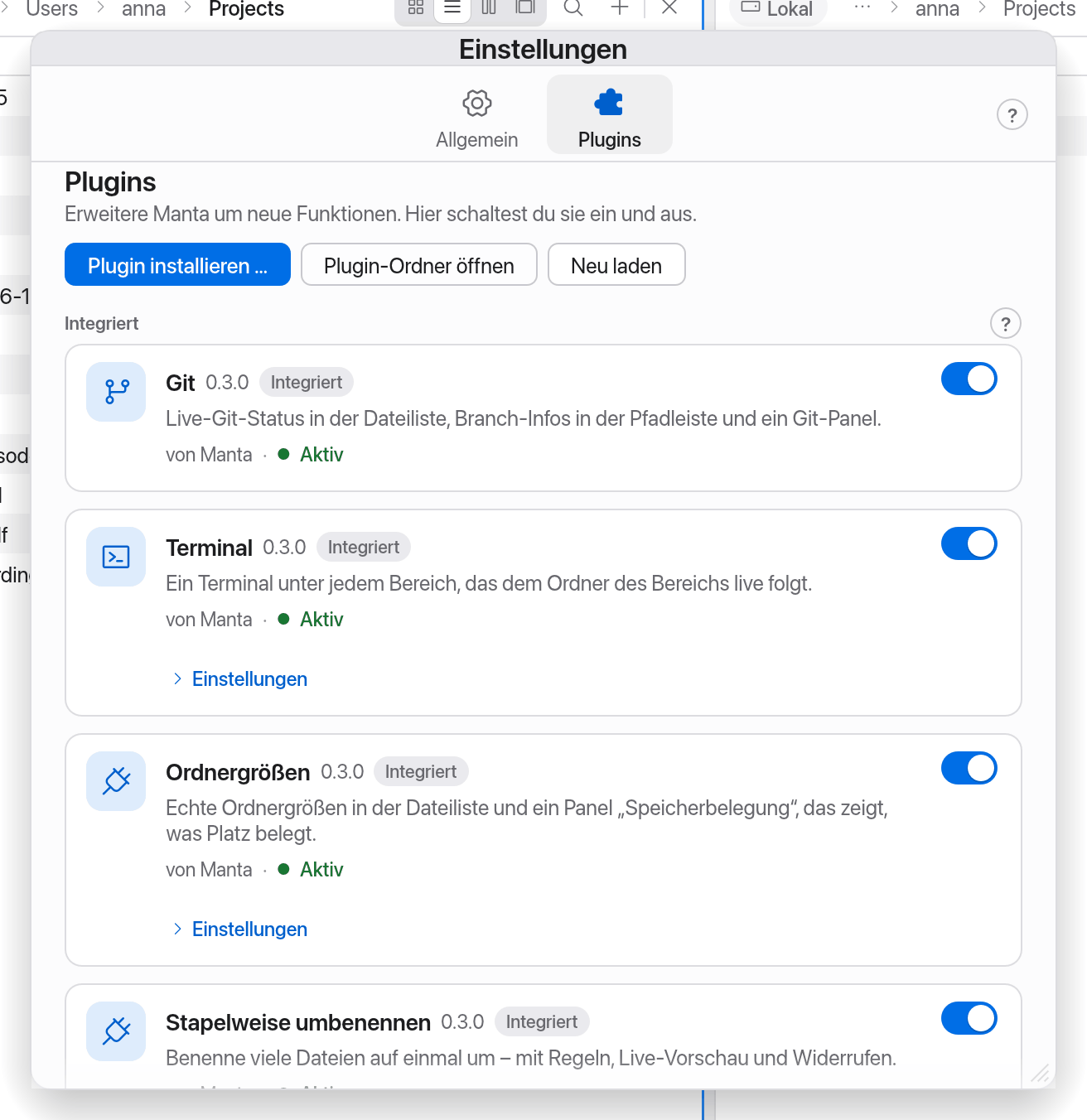Expand Einstellungen under the Terminal plugin
The height and width of the screenshot is (1120, 1087).
pyautogui.click(x=240, y=679)
